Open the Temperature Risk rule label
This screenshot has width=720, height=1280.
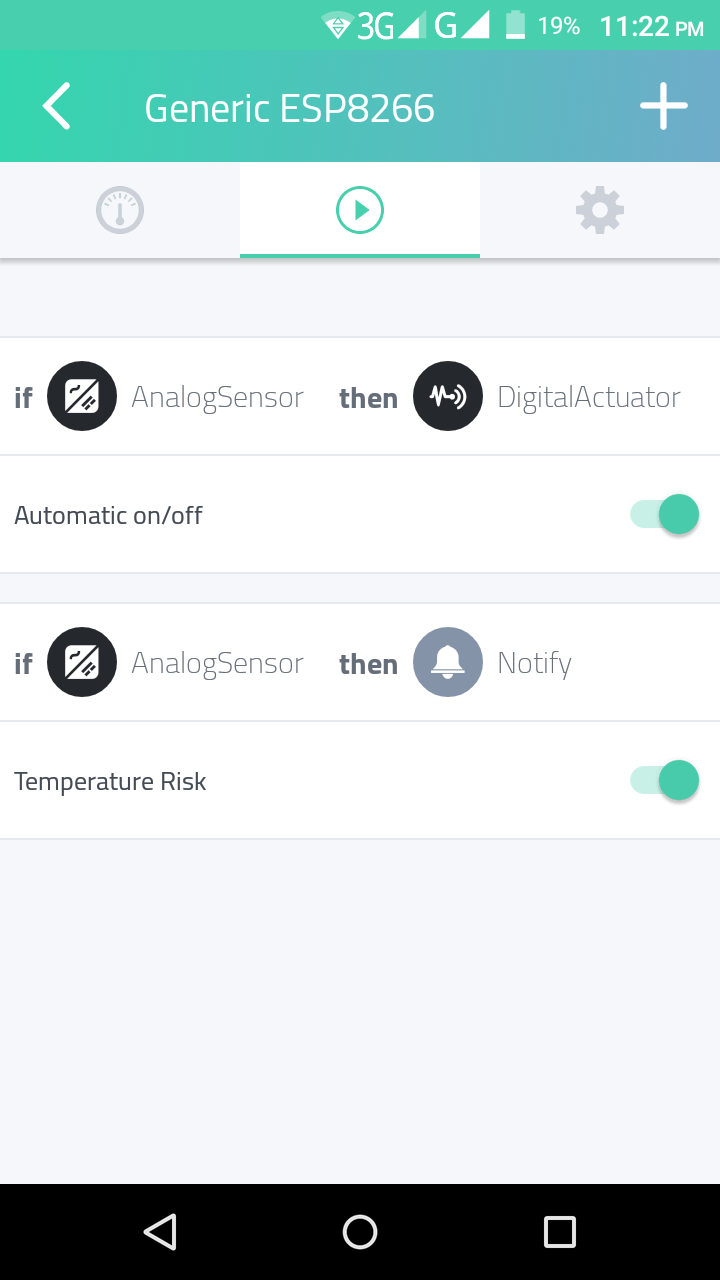(110, 782)
